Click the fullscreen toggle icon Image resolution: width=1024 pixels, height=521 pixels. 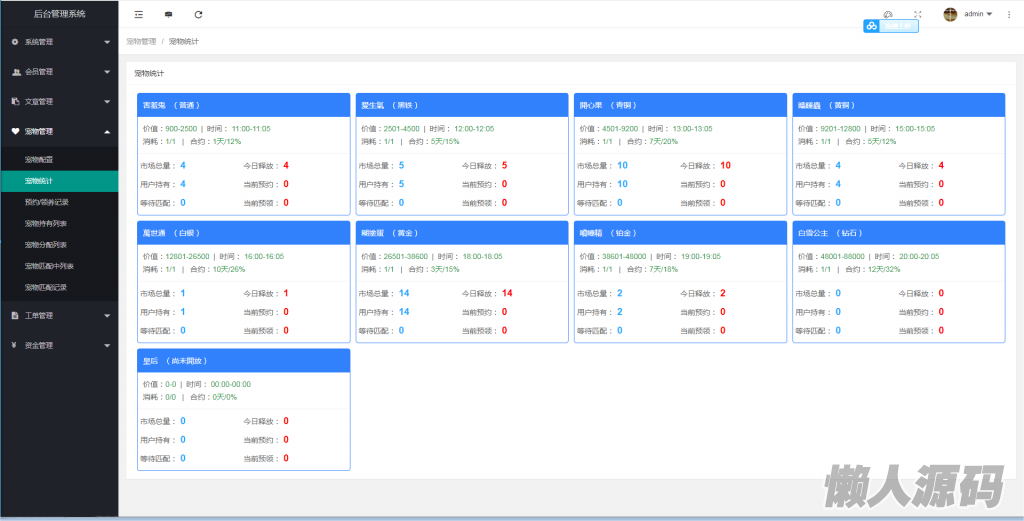[917, 14]
